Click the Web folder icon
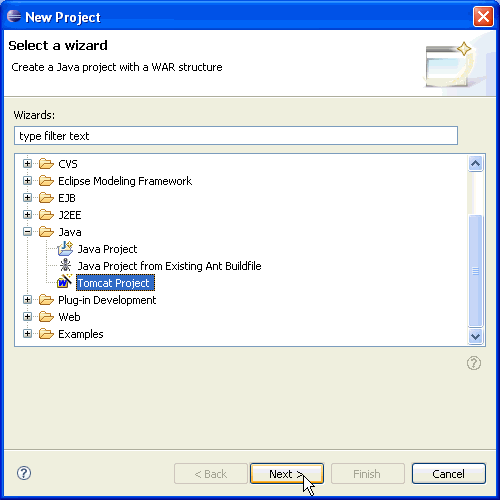This screenshot has width=500, height=500. coord(46,317)
